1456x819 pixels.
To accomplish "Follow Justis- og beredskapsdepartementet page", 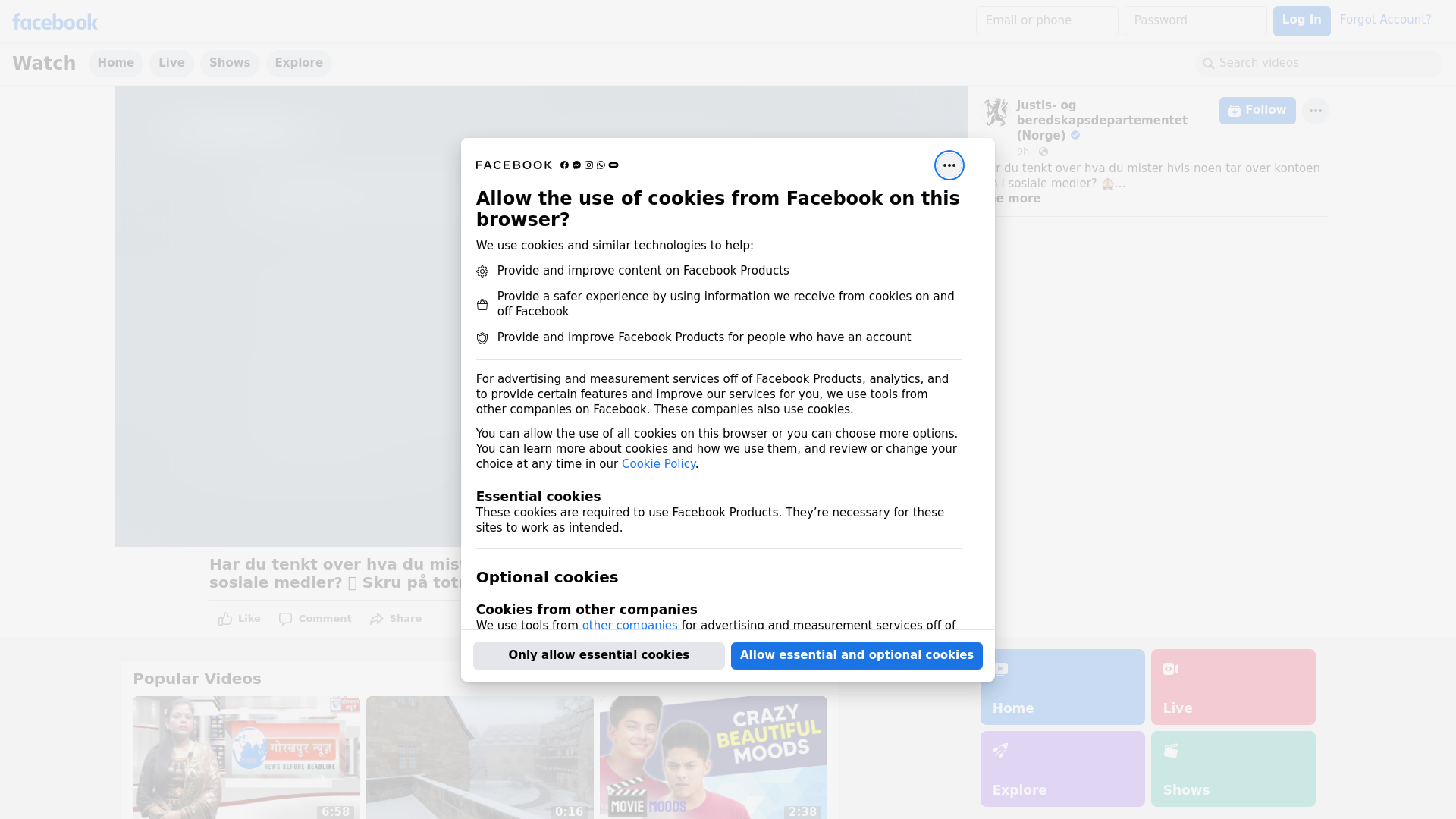I will 1257,111.
